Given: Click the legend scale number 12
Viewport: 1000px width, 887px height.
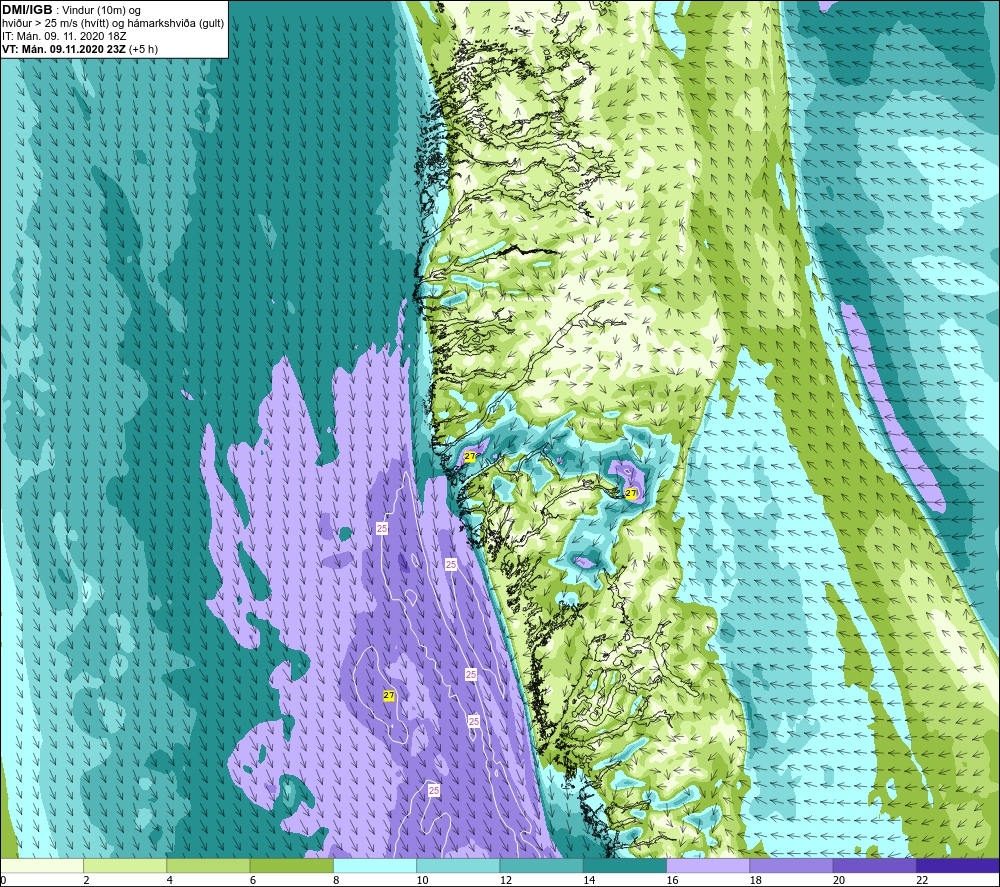Looking at the screenshot, I should 506,881.
